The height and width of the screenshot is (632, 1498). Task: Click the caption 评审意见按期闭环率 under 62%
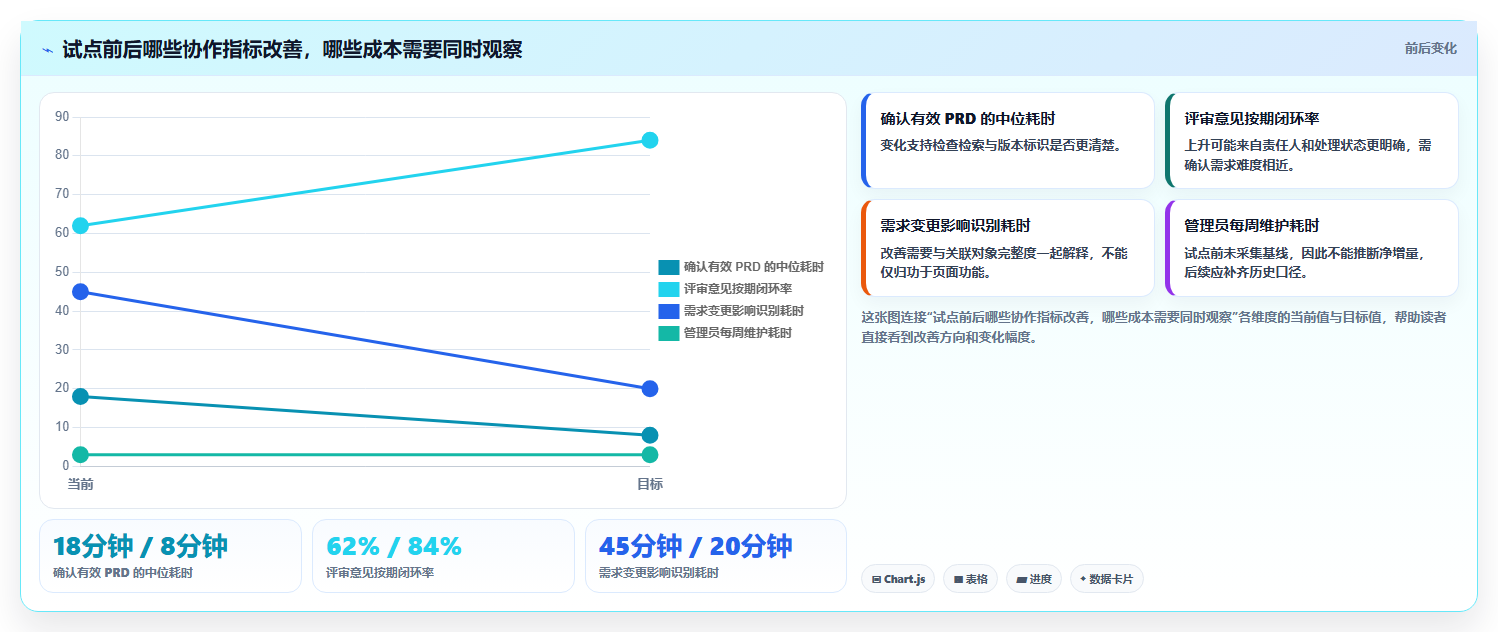tap(380, 573)
